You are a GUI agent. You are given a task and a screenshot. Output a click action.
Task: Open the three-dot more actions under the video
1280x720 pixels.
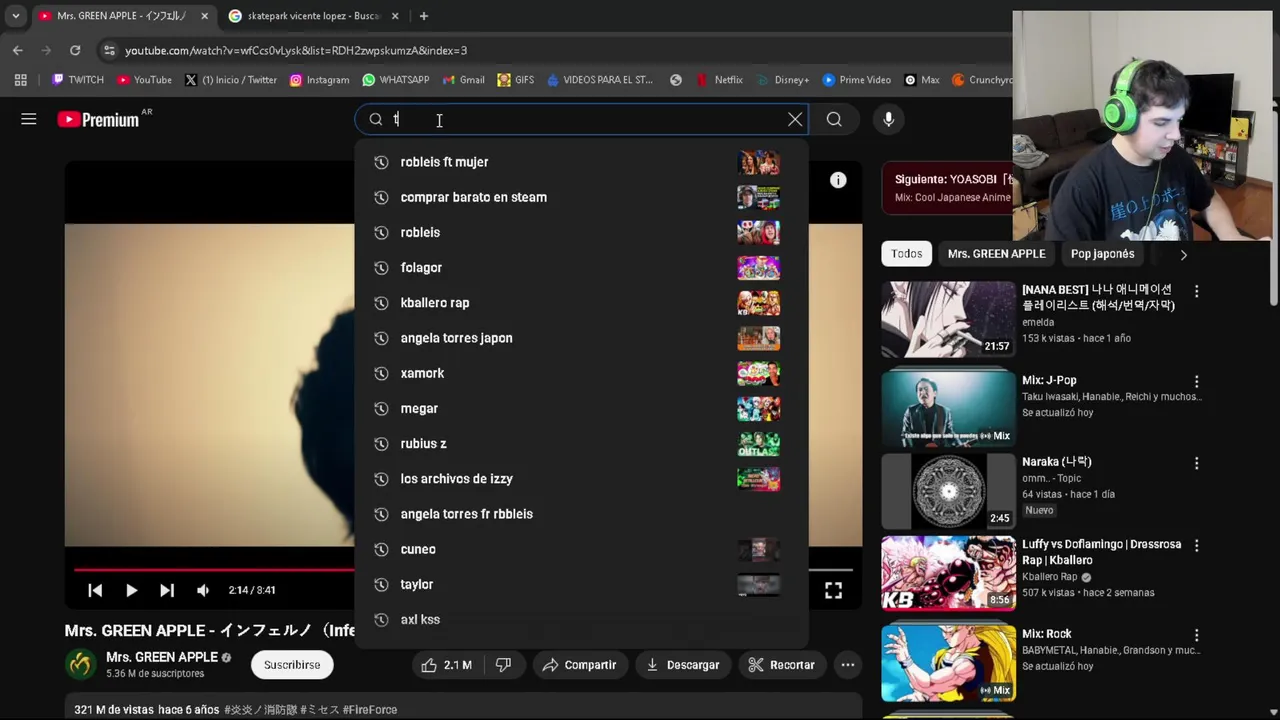[848, 665]
